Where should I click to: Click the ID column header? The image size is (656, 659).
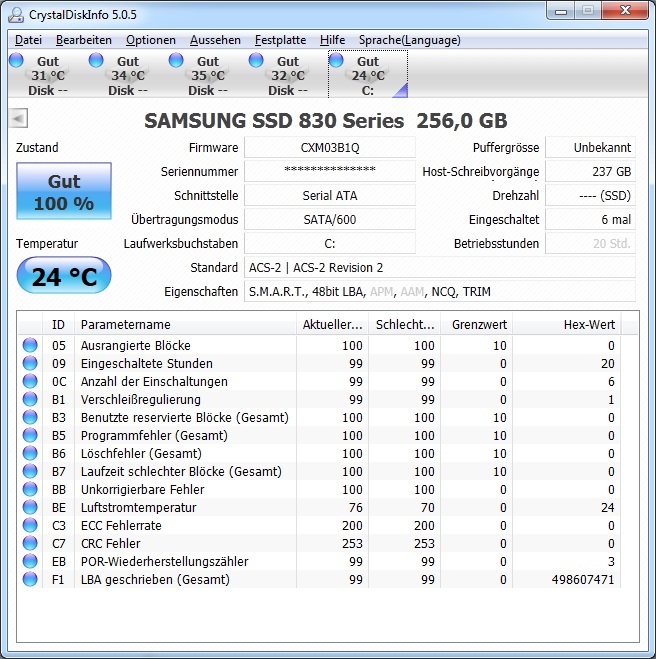click(58, 324)
